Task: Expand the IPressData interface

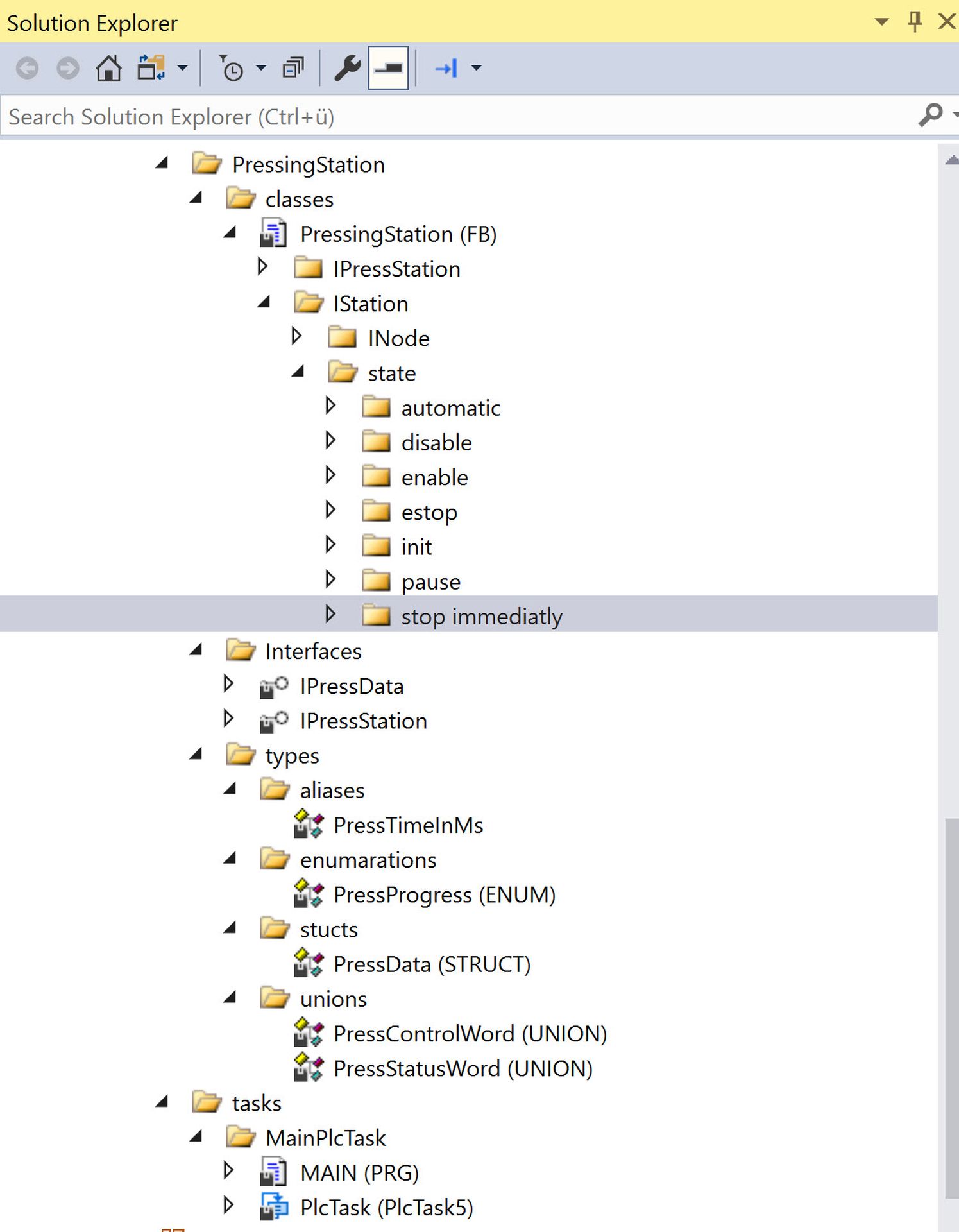Action: 228,684
